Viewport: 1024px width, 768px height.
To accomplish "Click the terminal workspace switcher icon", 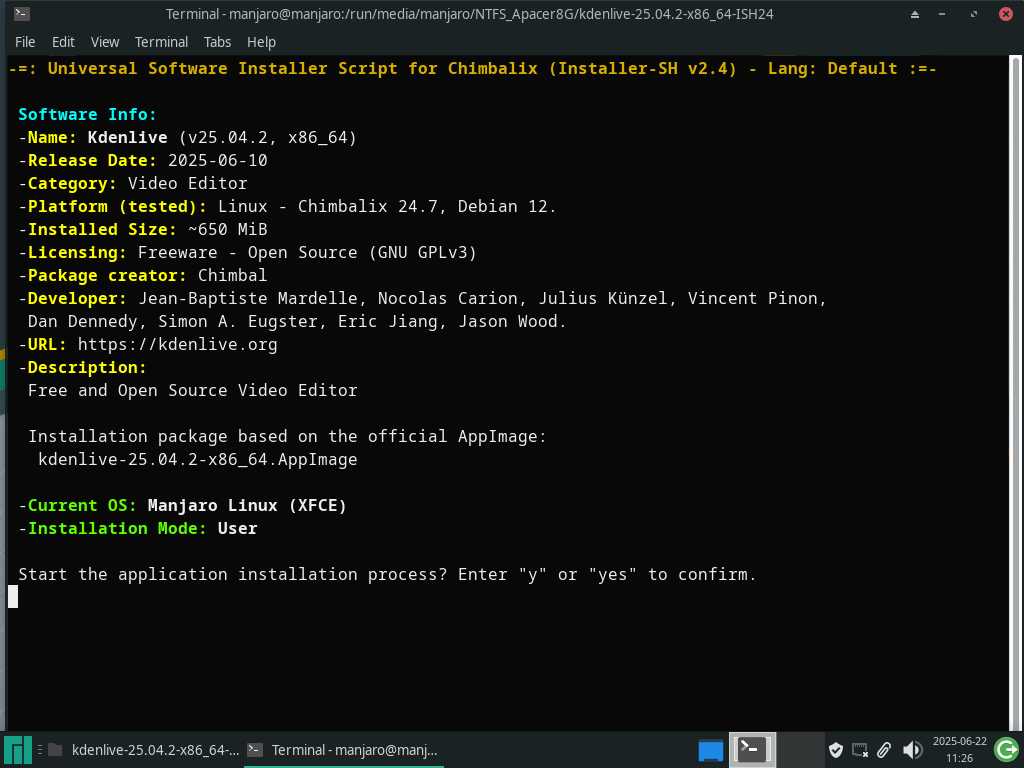I will tap(752, 750).
